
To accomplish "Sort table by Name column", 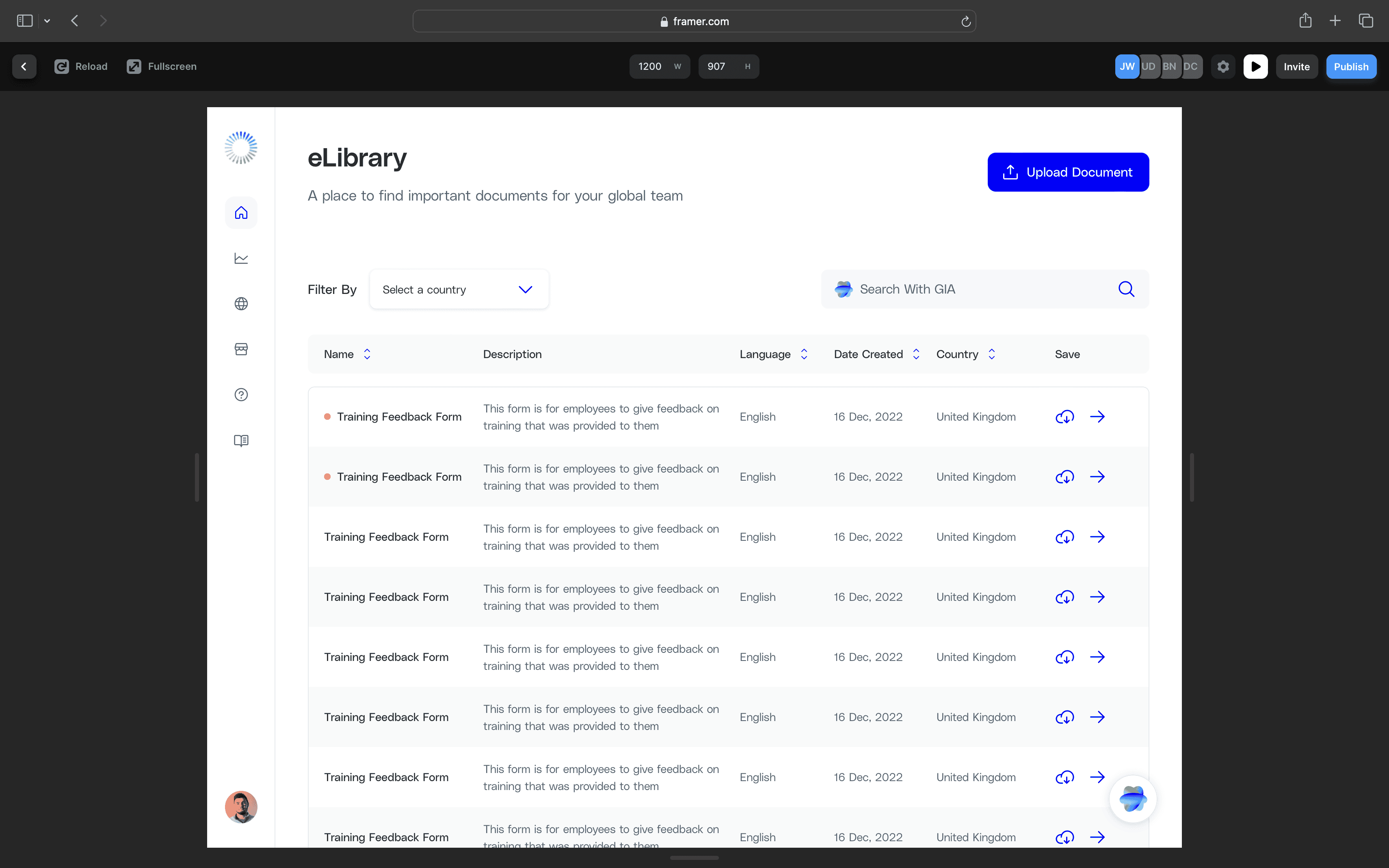I will [367, 354].
